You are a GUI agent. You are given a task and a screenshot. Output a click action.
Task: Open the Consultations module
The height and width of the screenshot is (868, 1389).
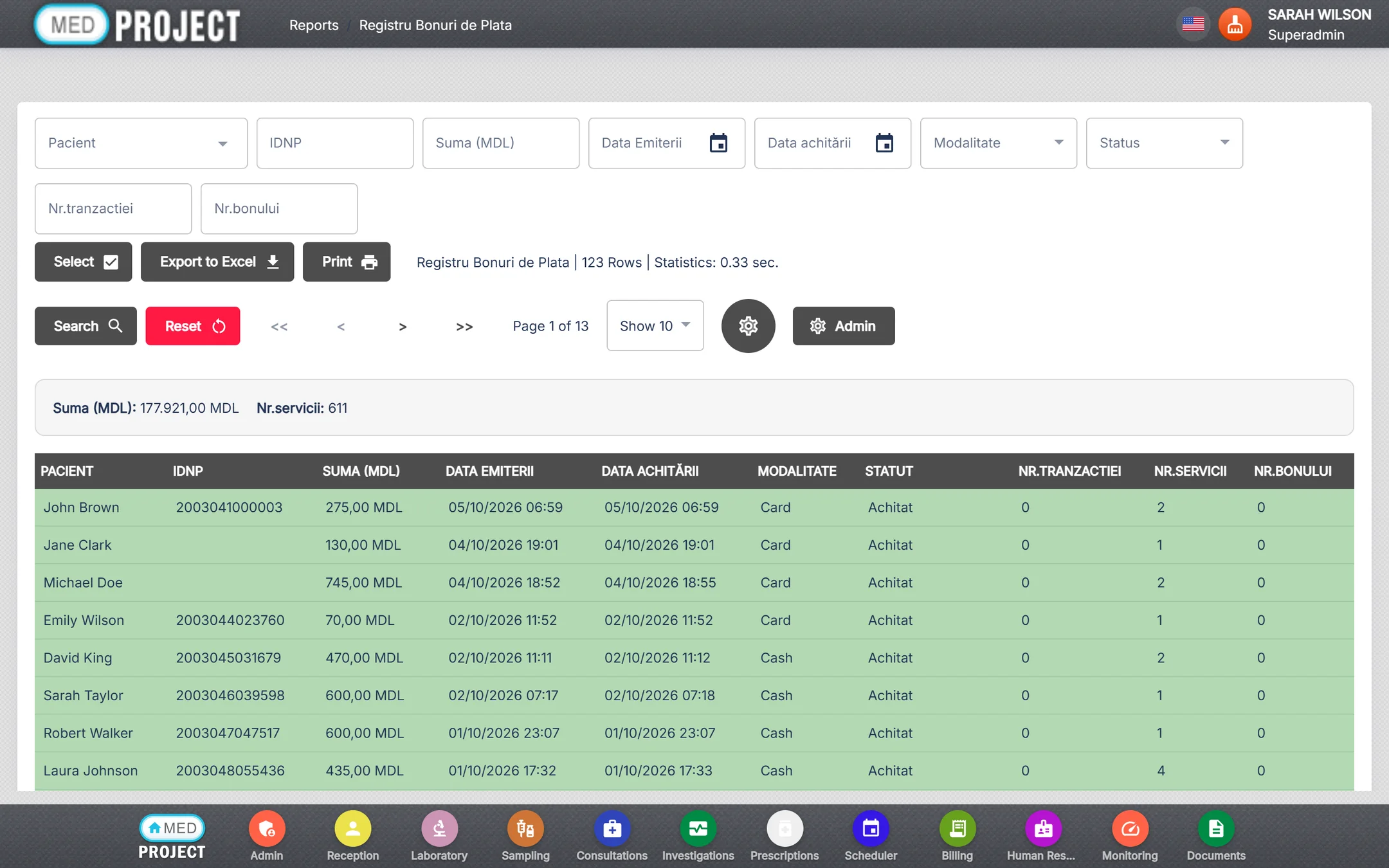pos(612,836)
